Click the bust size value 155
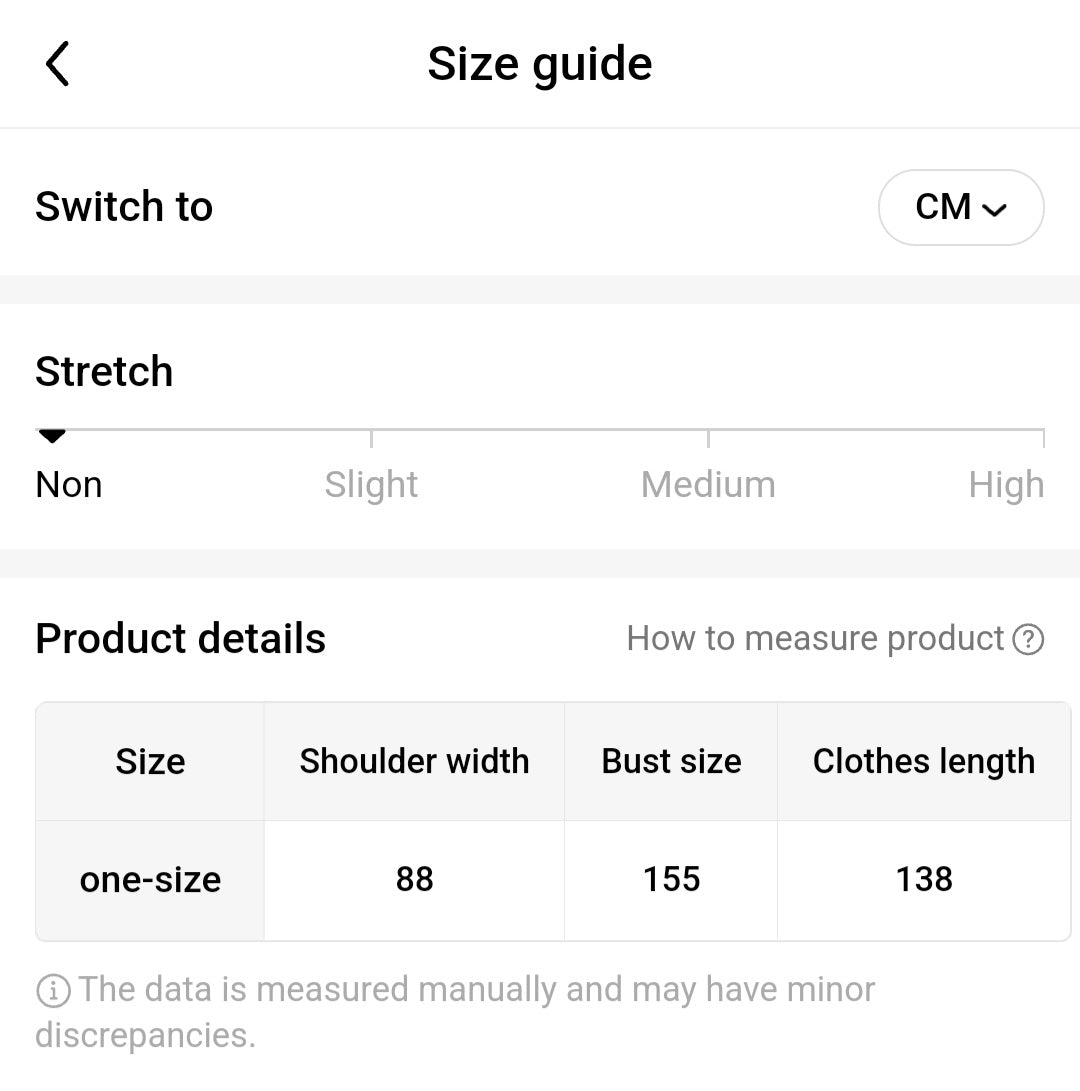The image size is (1080, 1091). (x=671, y=880)
